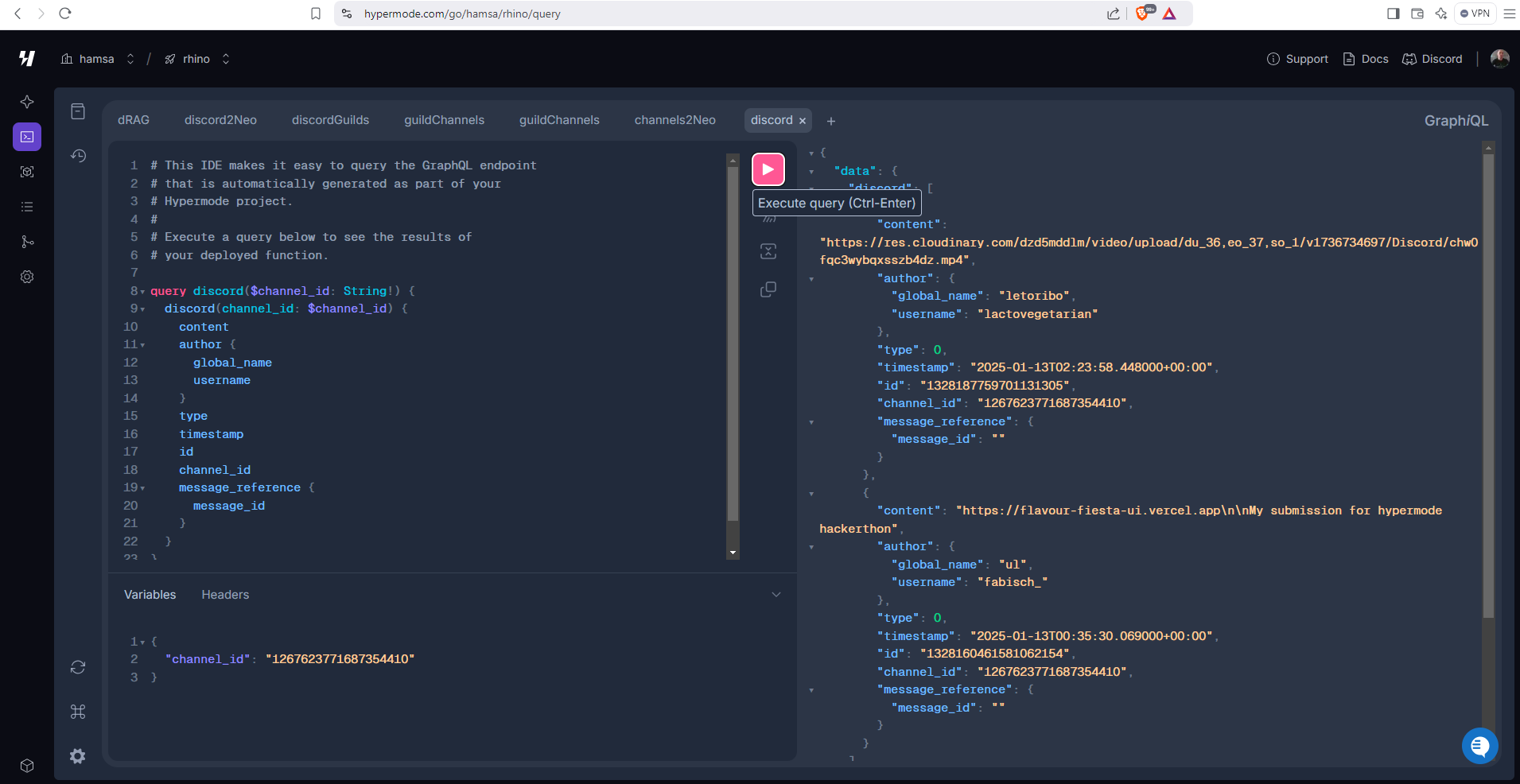The width and height of the screenshot is (1520, 784).
Task: Fold the variables JSON object at line 1
Action: tap(142, 642)
